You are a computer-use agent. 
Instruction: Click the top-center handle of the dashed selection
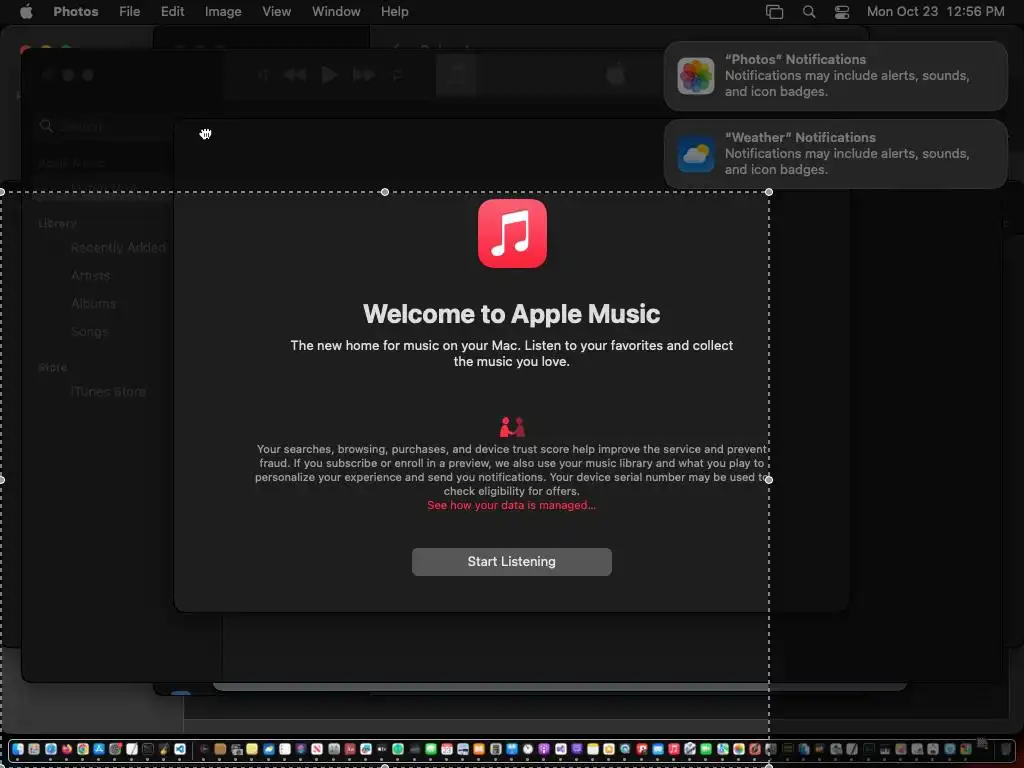tap(385, 192)
